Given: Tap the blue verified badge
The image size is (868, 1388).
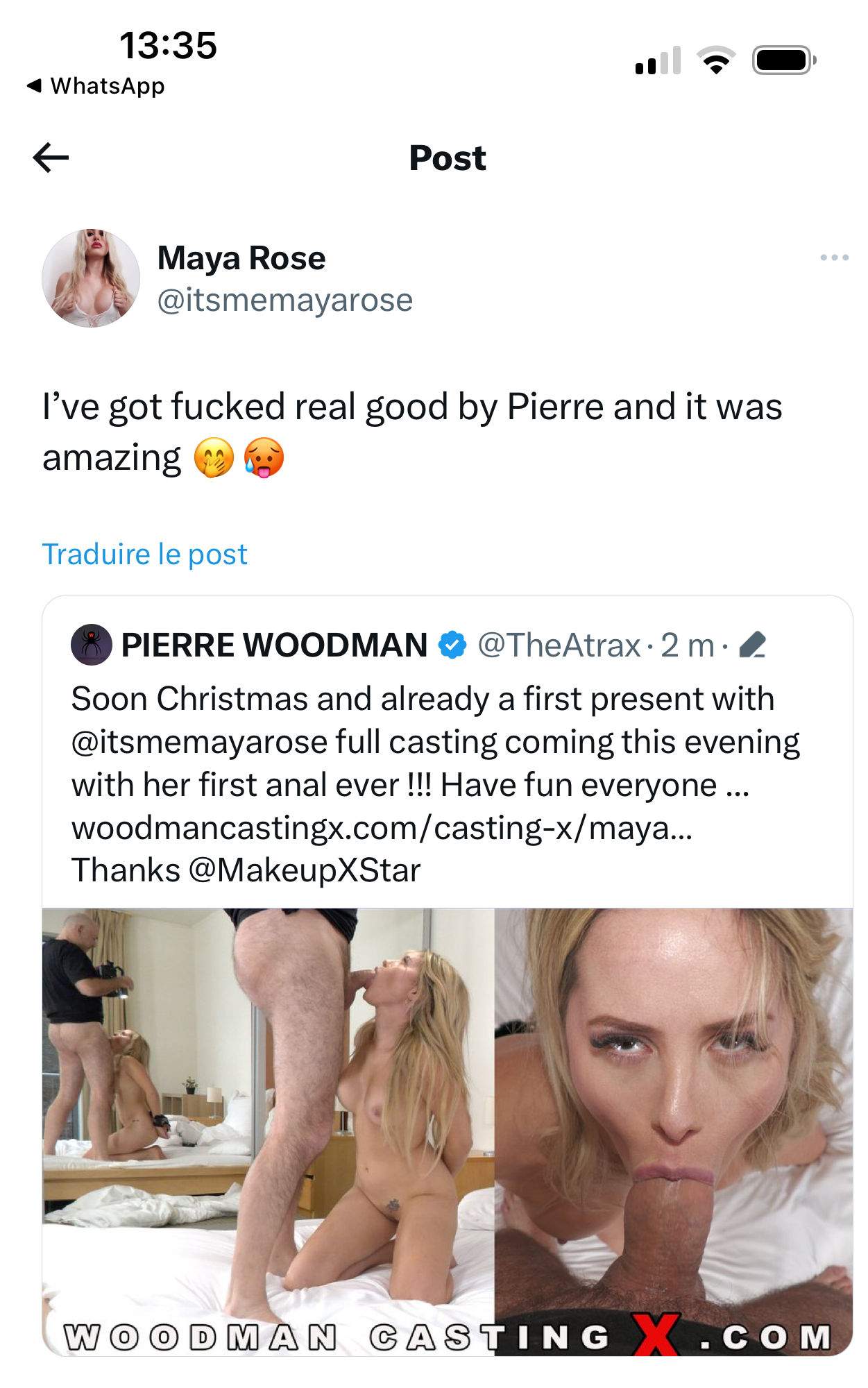Looking at the screenshot, I should 452,645.
